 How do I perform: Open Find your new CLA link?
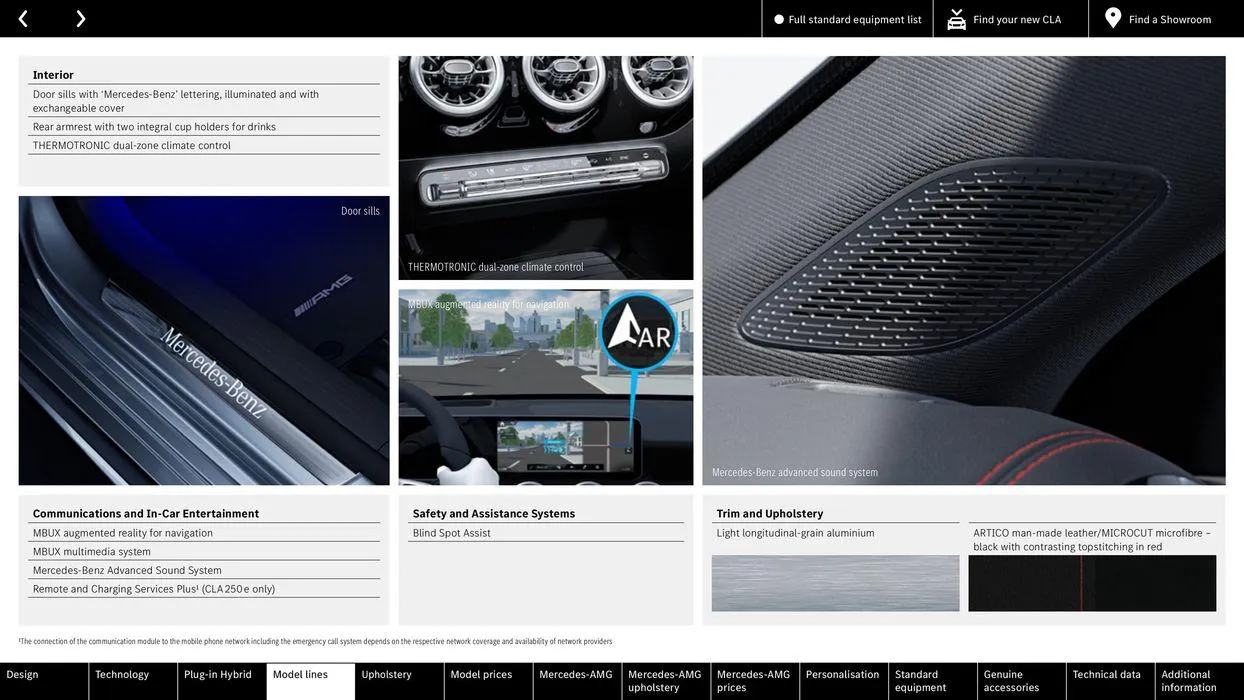click(1017, 19)
